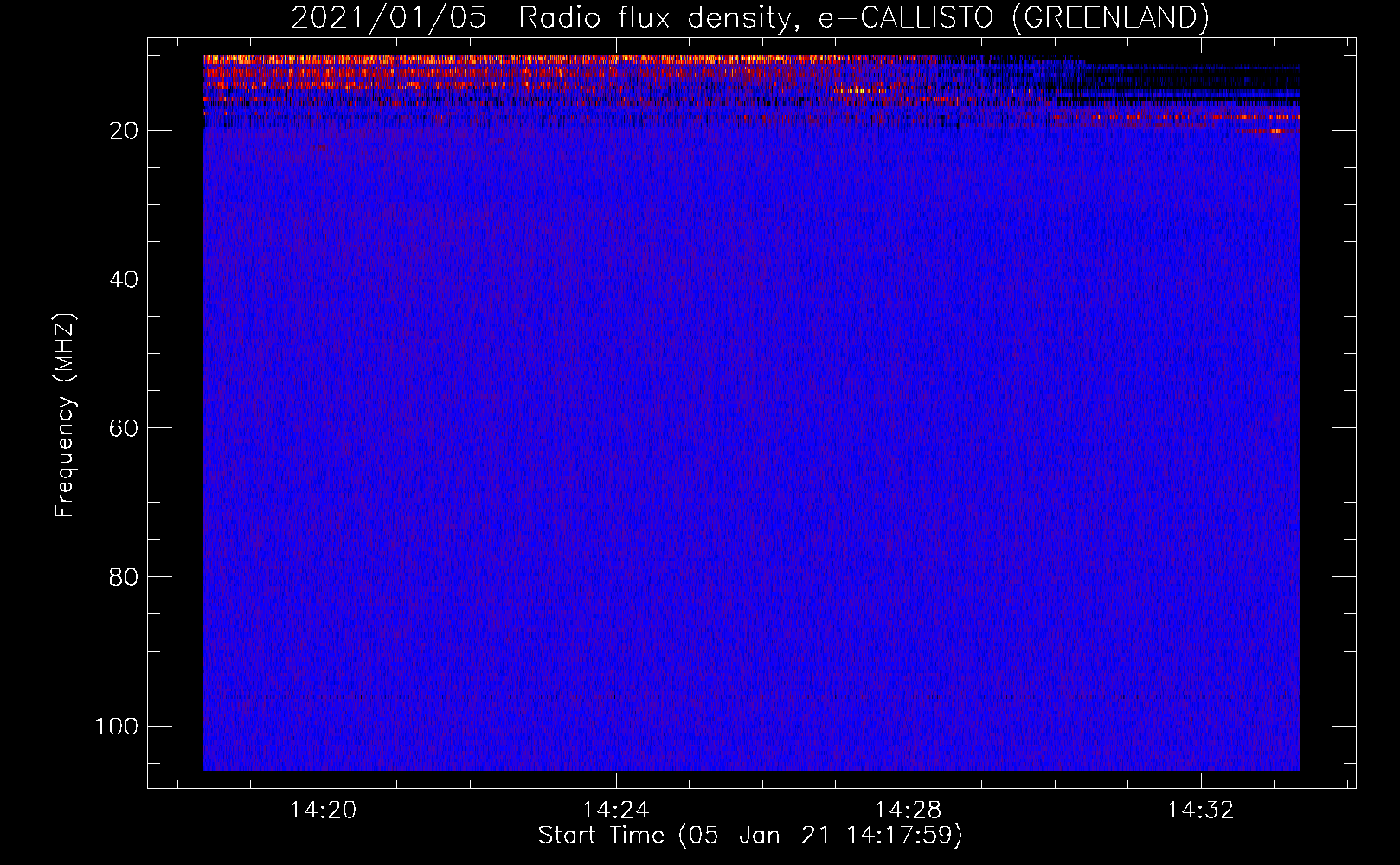1400x865 pixels.
Task: Click the 14:24 time axis label
Action: pos(615,811)
